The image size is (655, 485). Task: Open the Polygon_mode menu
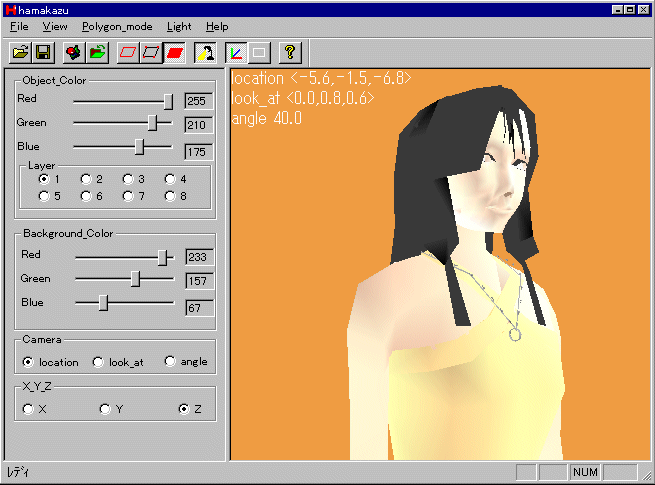point(117,27)
